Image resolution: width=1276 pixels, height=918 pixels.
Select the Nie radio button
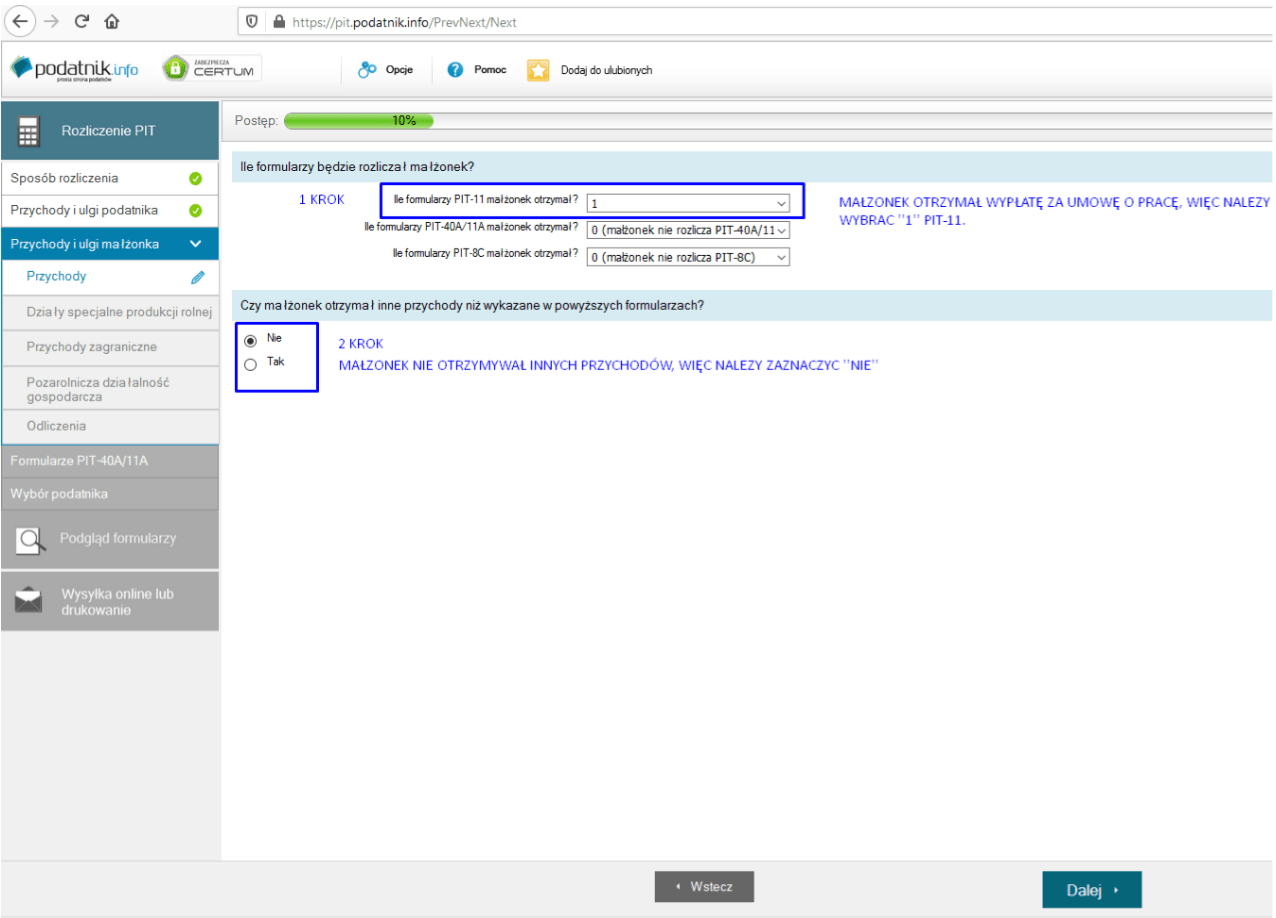[251, 340]
